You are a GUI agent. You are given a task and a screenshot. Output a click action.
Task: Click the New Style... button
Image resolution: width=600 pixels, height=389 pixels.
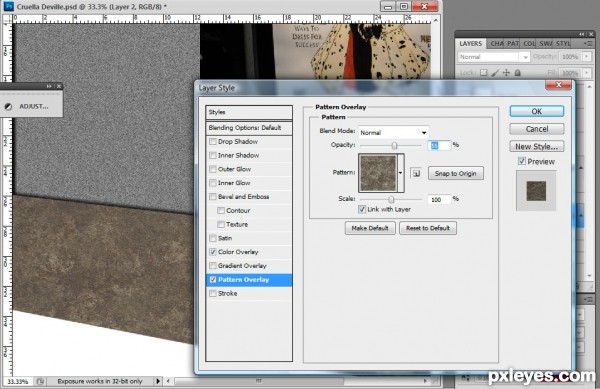click(536, 146)
